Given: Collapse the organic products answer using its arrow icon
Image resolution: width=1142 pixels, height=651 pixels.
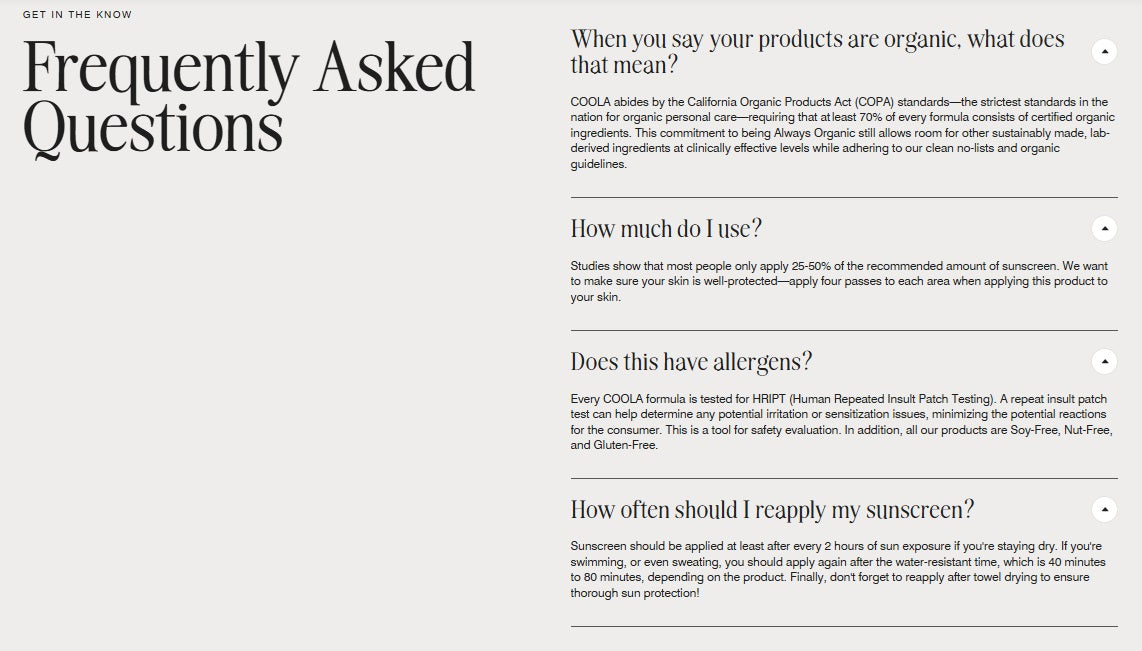Looking at the screenshot, I should point(1104,51).
